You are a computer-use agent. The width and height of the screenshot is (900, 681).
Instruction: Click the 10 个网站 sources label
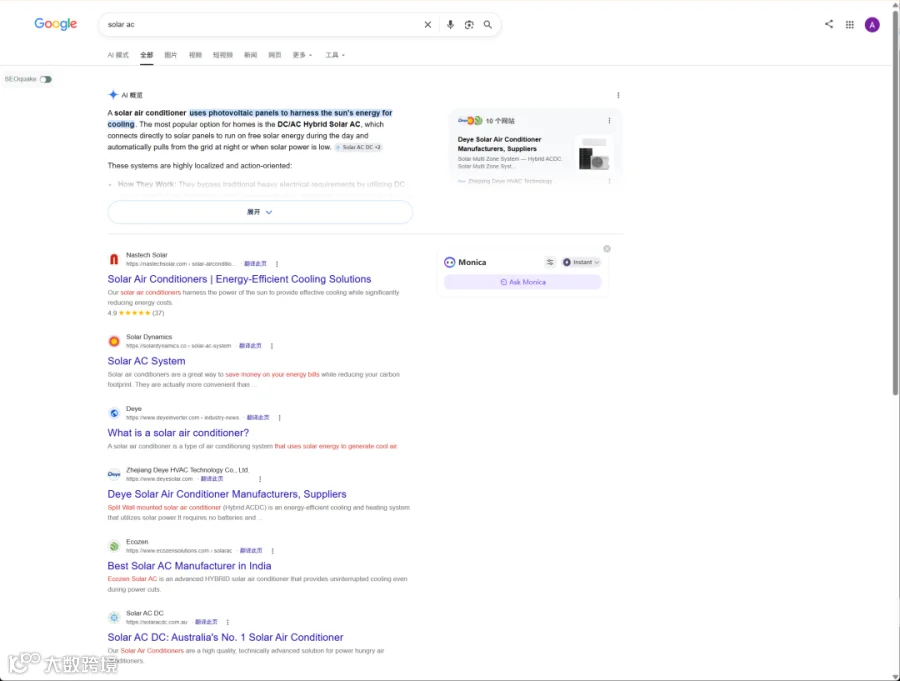[500, 121]
